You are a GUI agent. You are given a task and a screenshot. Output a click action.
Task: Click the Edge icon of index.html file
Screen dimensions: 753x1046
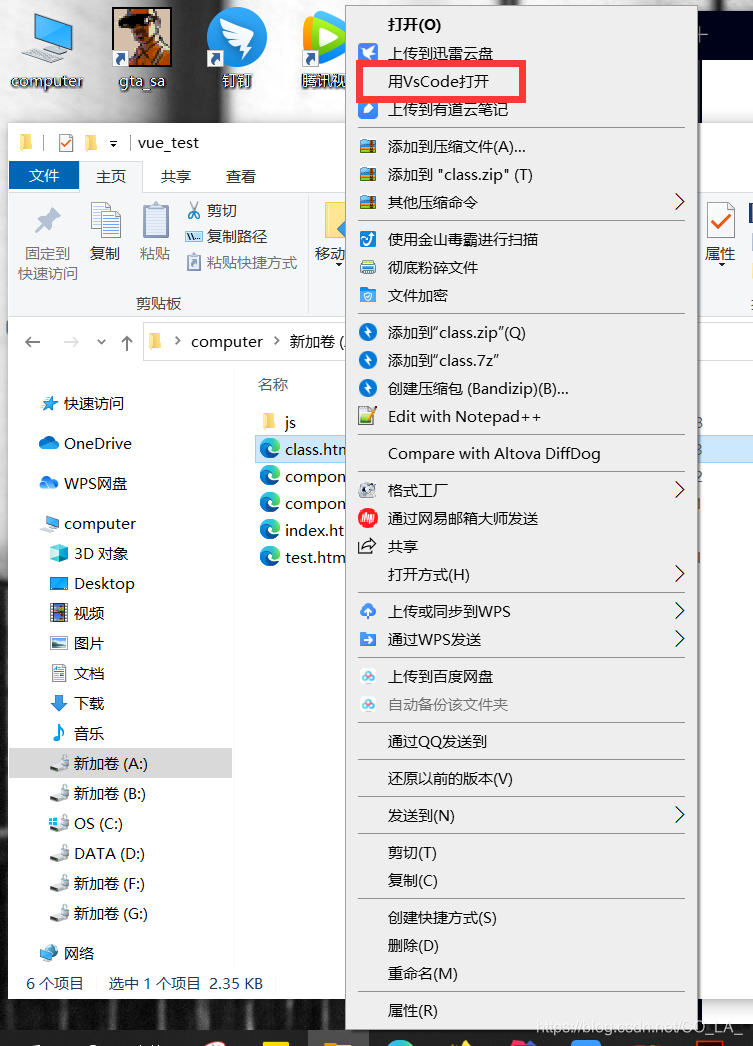269,530
